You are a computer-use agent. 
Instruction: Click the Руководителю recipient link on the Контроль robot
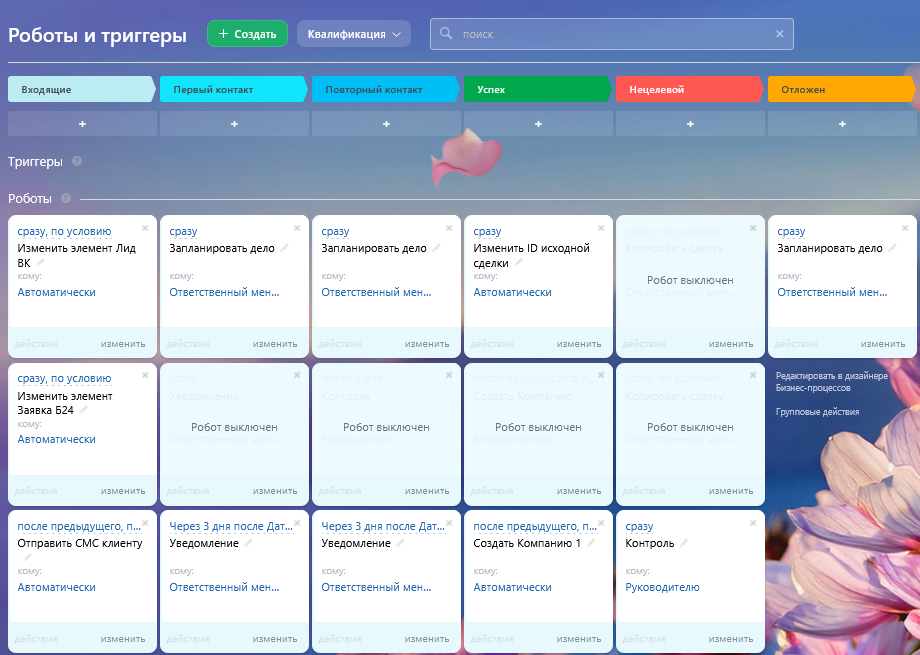coord(662,587)
